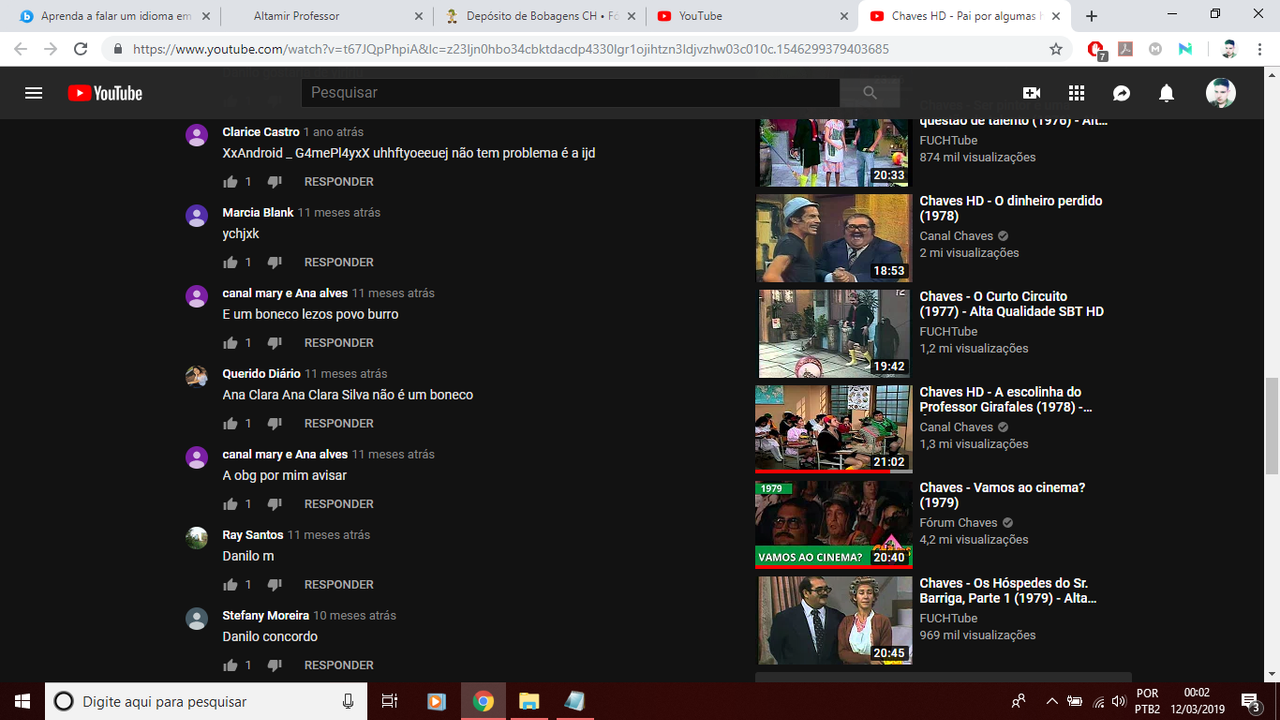Like Clarice Castro's comment

tap(231, 182)
